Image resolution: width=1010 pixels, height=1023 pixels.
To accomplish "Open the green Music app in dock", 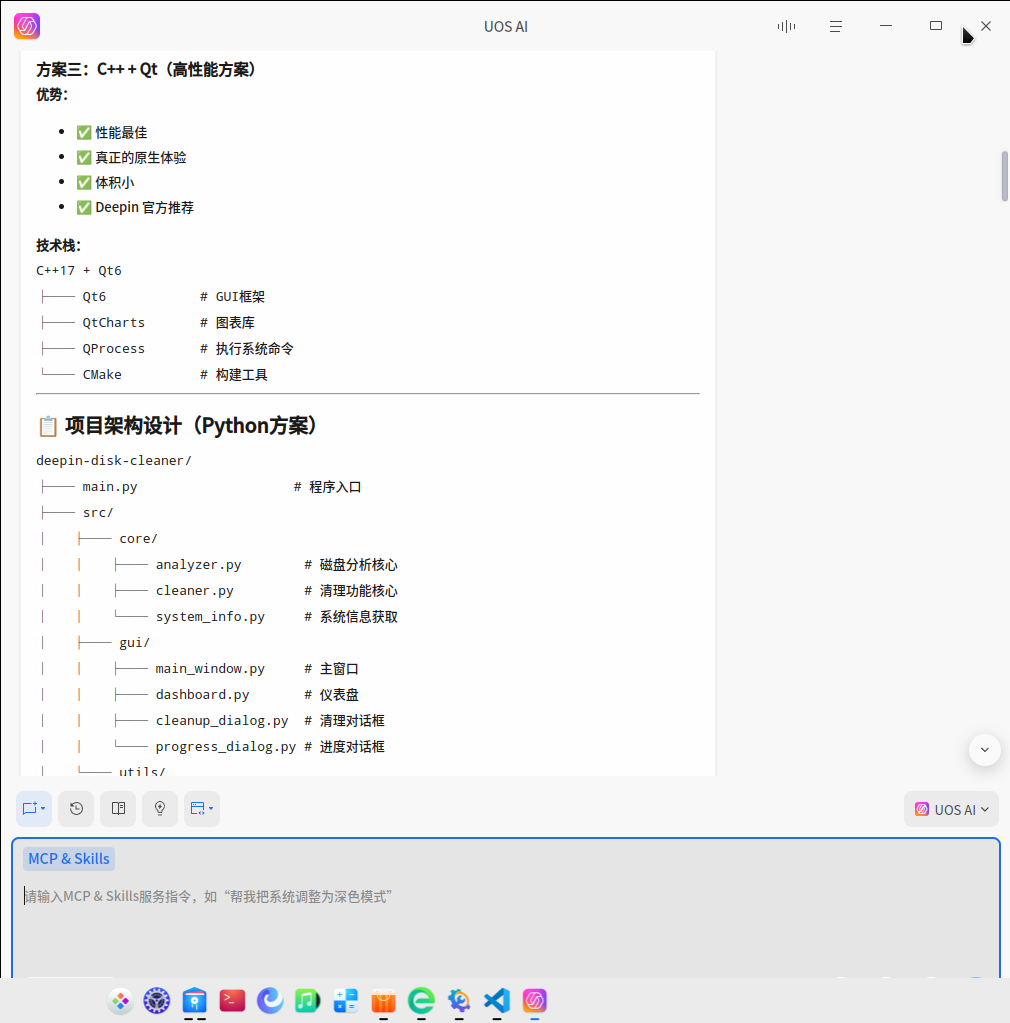I will click(308, 1000).
